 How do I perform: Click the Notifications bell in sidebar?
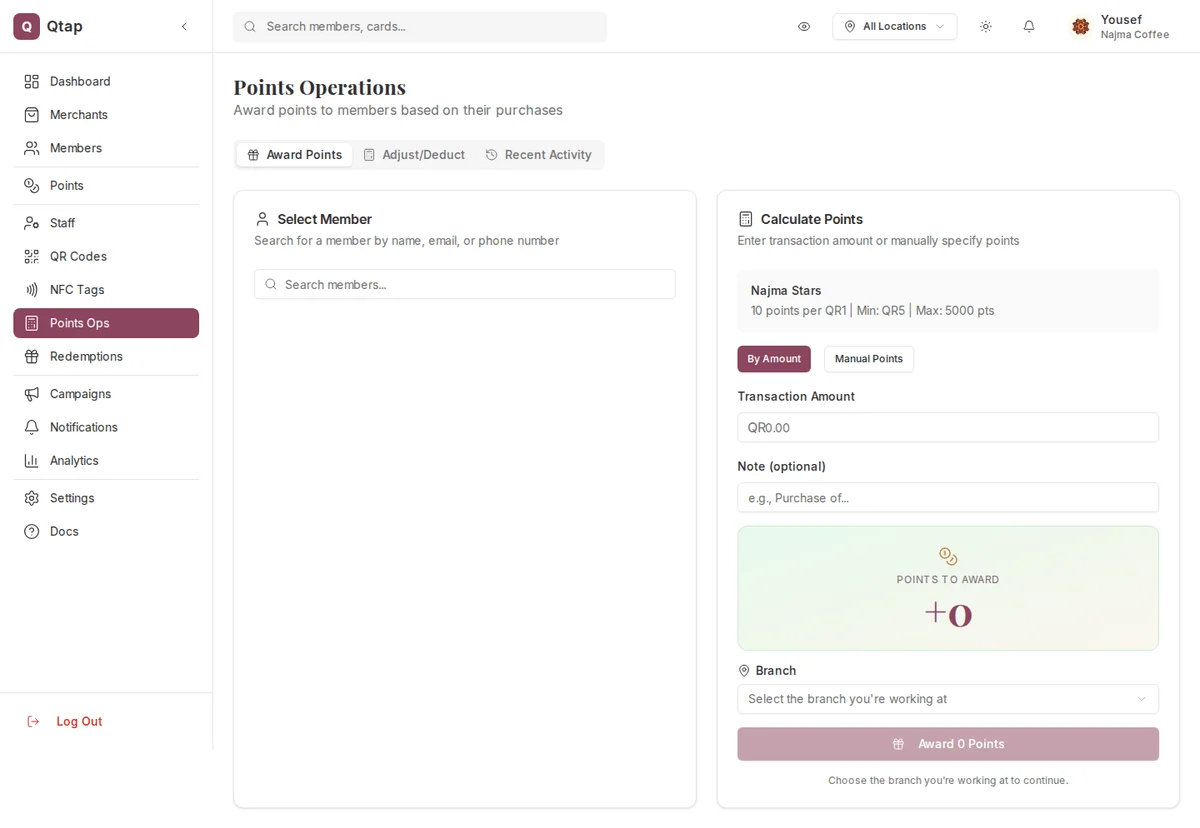(32, 427)
